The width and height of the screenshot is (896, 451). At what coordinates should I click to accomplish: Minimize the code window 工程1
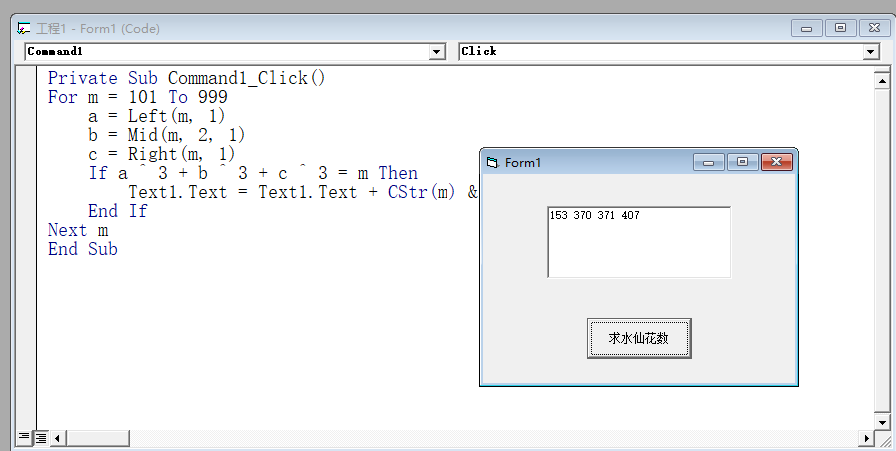[x=807, y=28]
